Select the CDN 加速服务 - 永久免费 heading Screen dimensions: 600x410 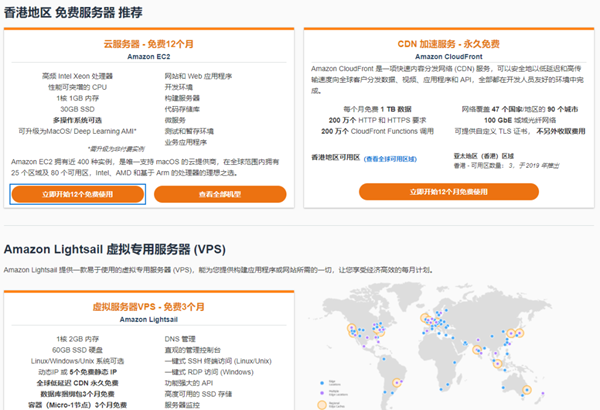pos(448,44)
